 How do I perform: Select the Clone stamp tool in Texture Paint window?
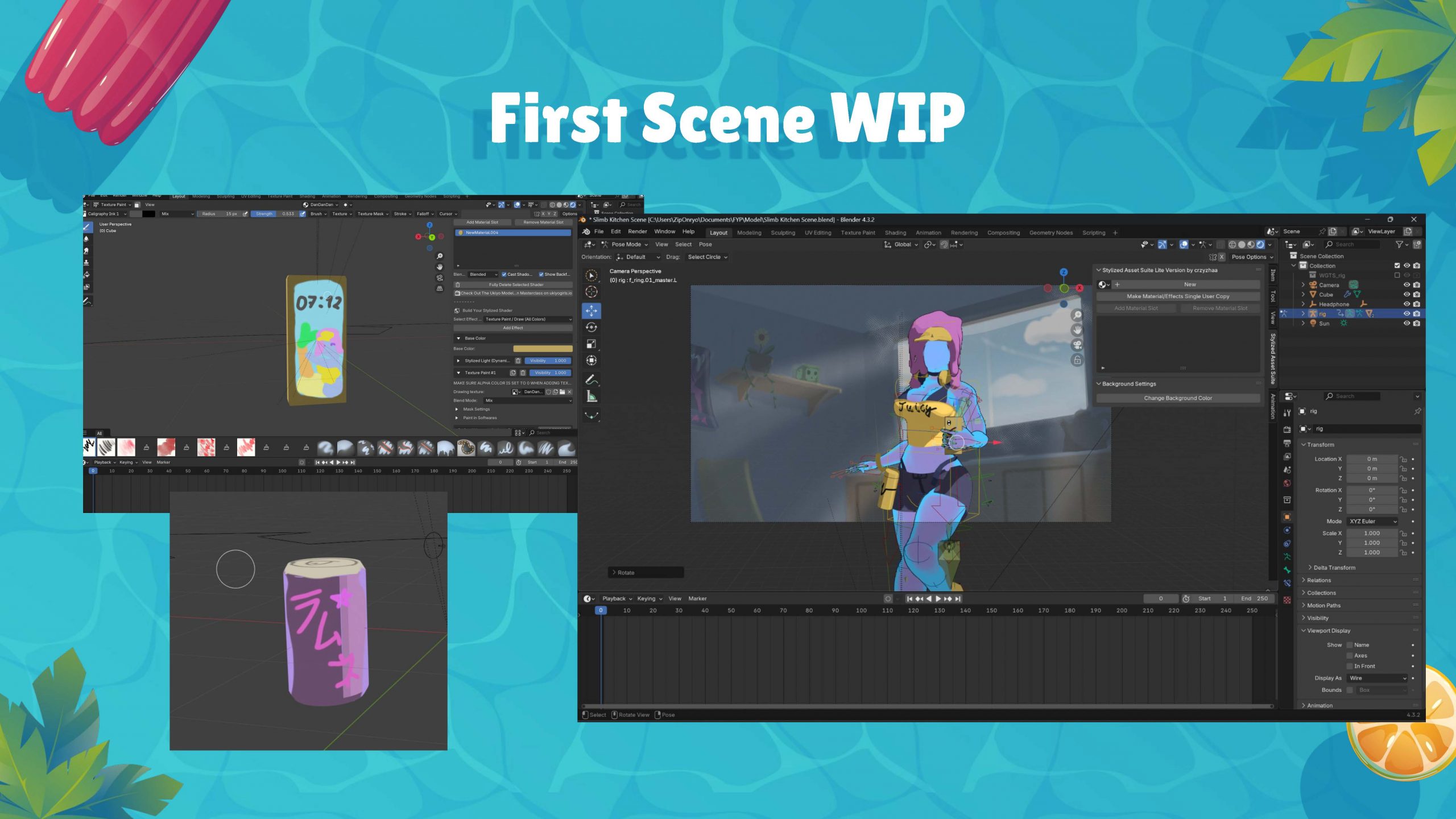[x=87, y=263]
